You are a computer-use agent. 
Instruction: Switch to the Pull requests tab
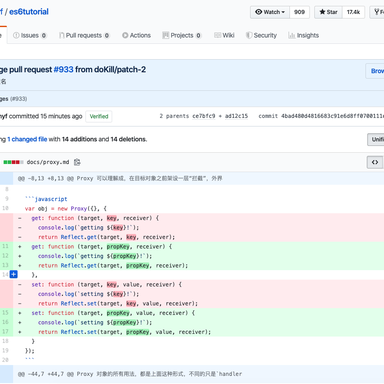tap(84, 35)
